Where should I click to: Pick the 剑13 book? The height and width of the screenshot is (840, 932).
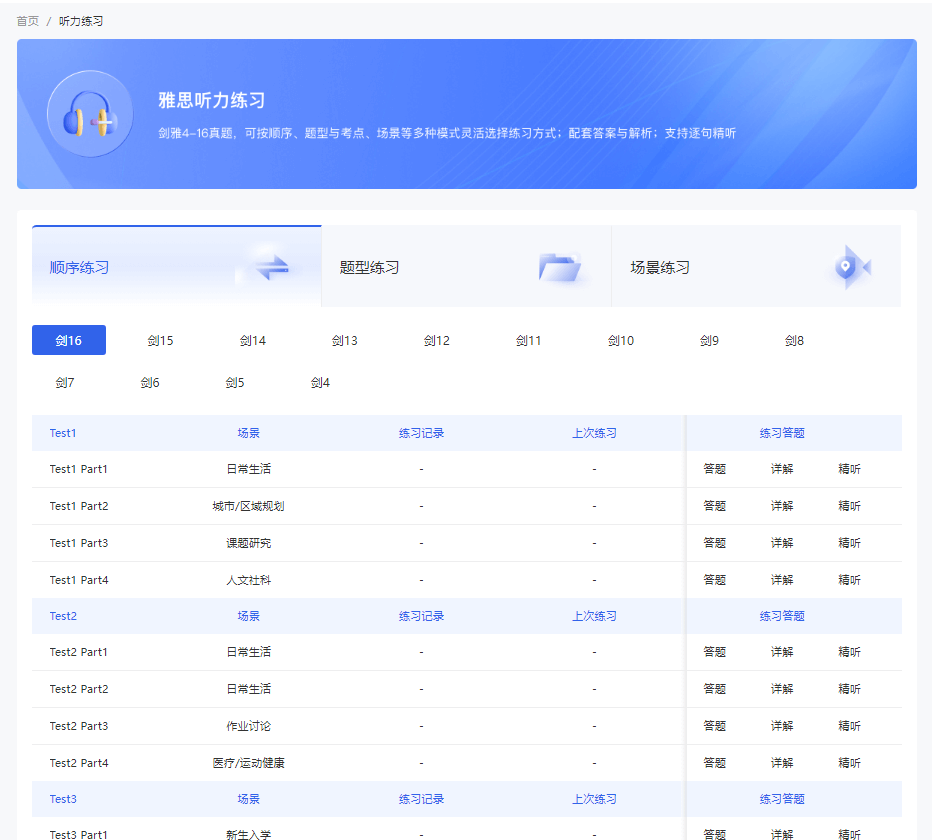click(345, 341)
